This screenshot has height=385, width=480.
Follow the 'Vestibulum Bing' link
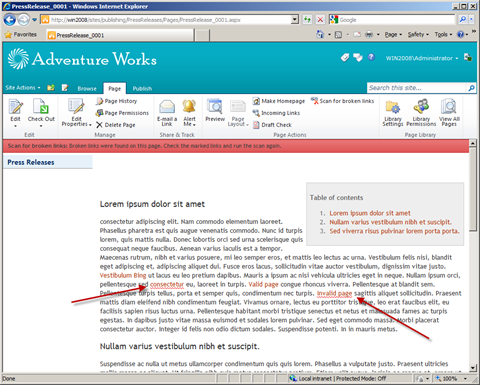[123, 275]
